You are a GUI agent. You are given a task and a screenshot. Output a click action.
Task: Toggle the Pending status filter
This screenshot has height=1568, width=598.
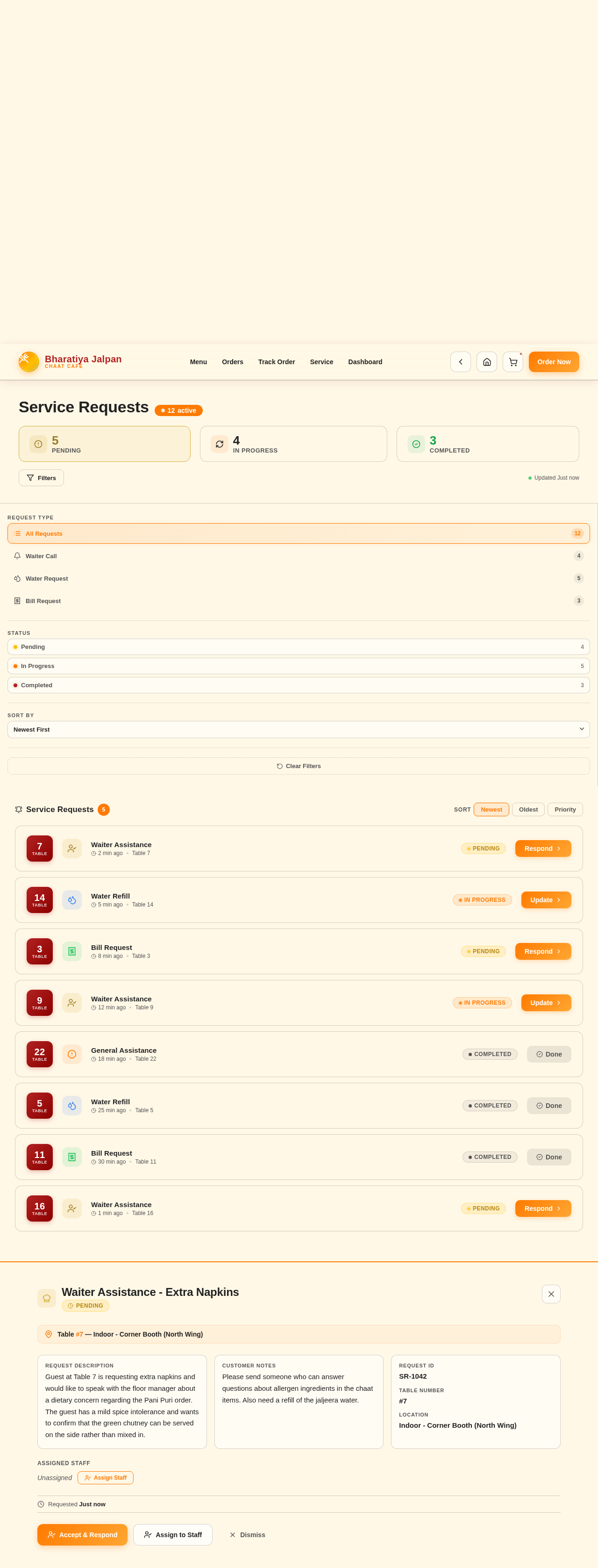(x=299, y=647)
